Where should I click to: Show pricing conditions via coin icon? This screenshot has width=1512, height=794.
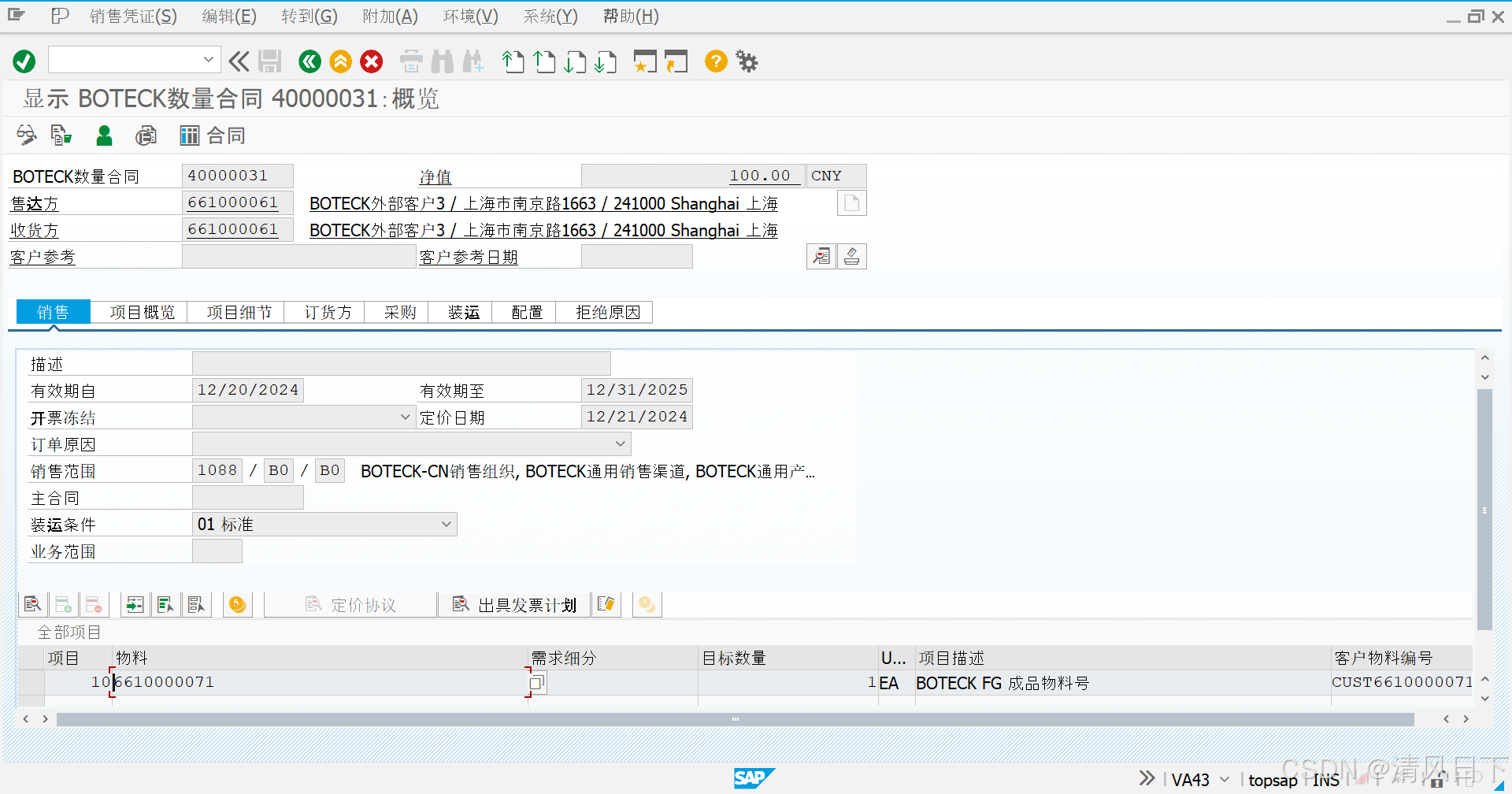click(237, 603)
